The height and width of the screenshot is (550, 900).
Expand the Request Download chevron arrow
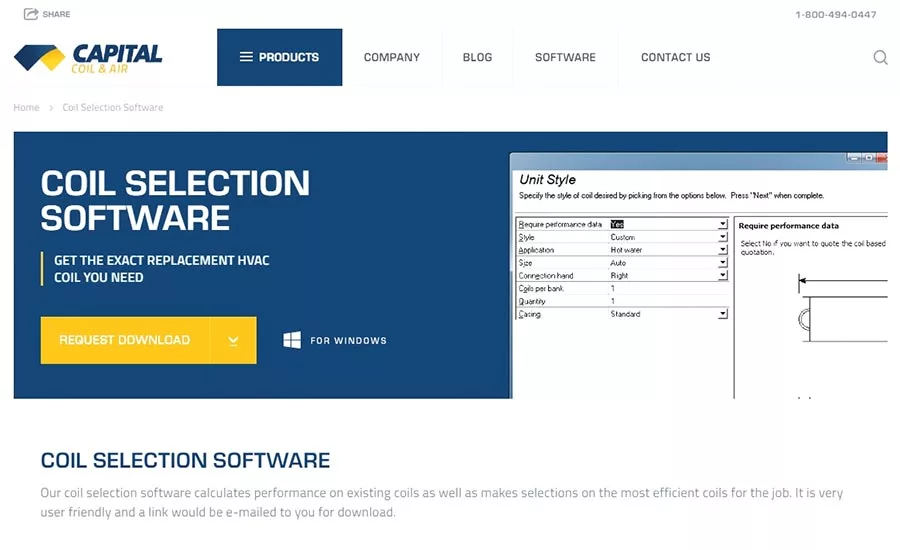point(233,340)
